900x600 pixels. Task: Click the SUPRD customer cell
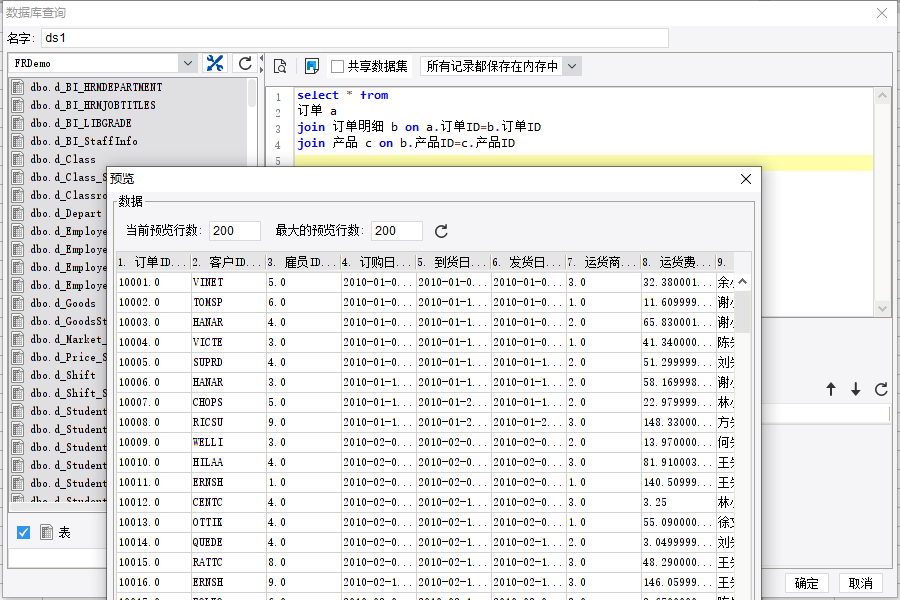point(228,362)
